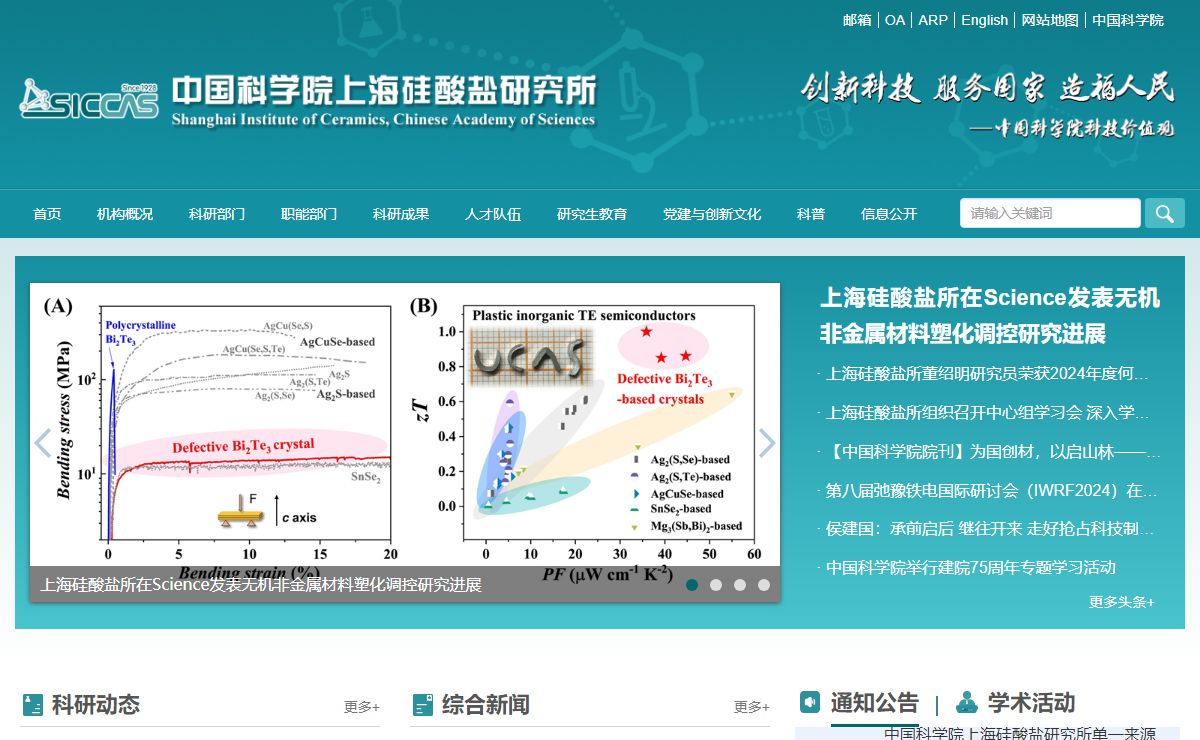Open 建院75周年专题学习活动 news
The image size is (1200, 740).
971,567
